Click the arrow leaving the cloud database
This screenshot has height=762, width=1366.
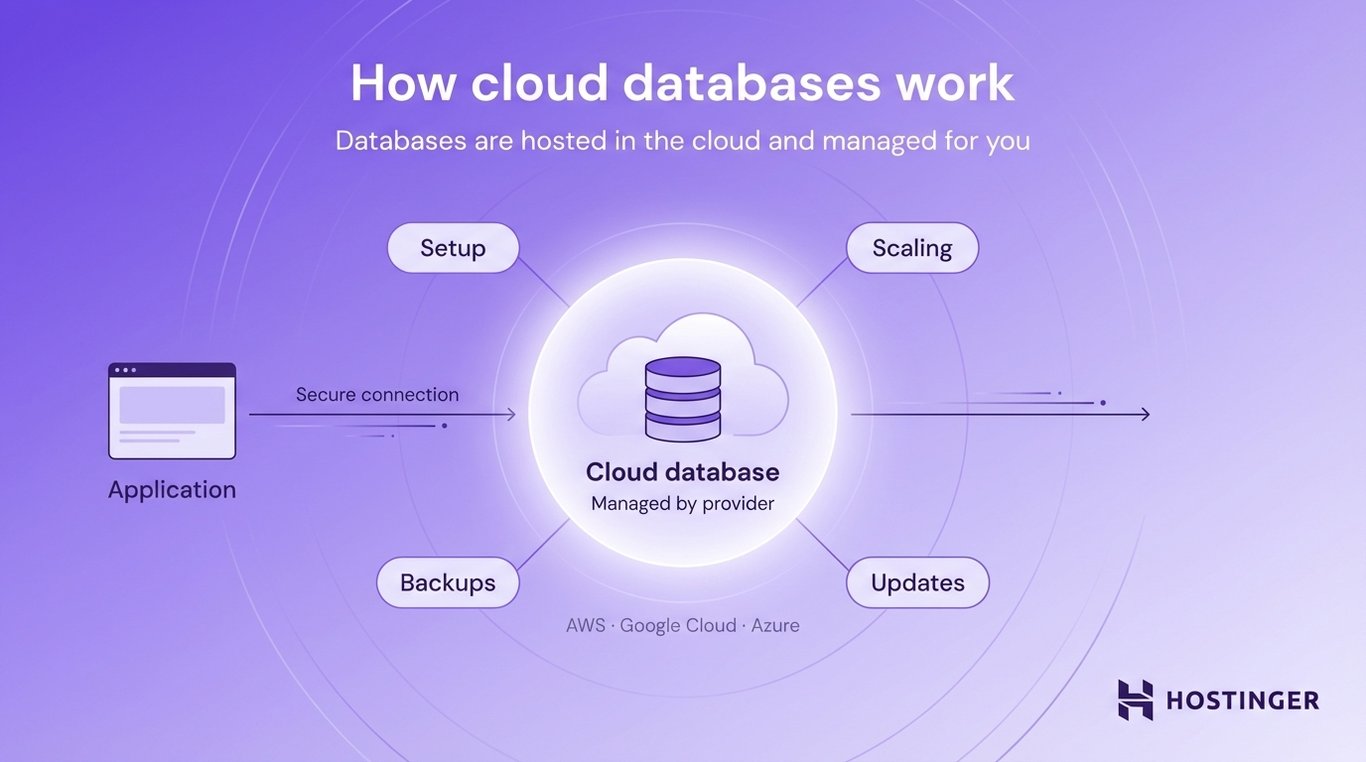[x=1000, y=413]
